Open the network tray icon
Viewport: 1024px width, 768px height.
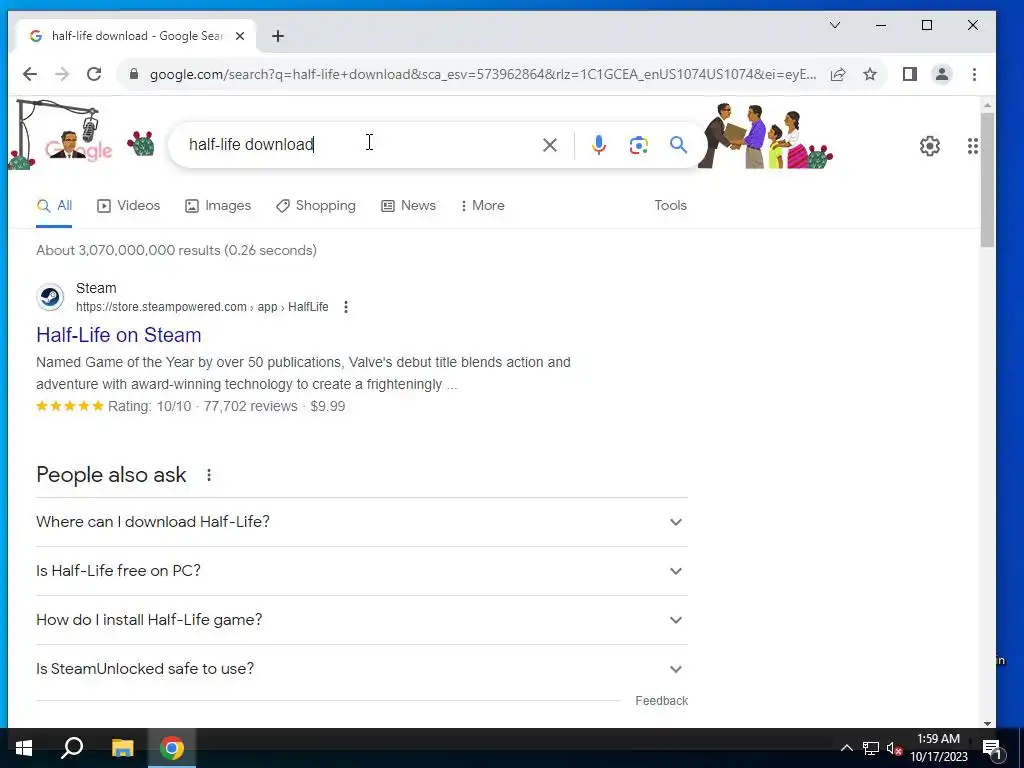click(871, 748)
